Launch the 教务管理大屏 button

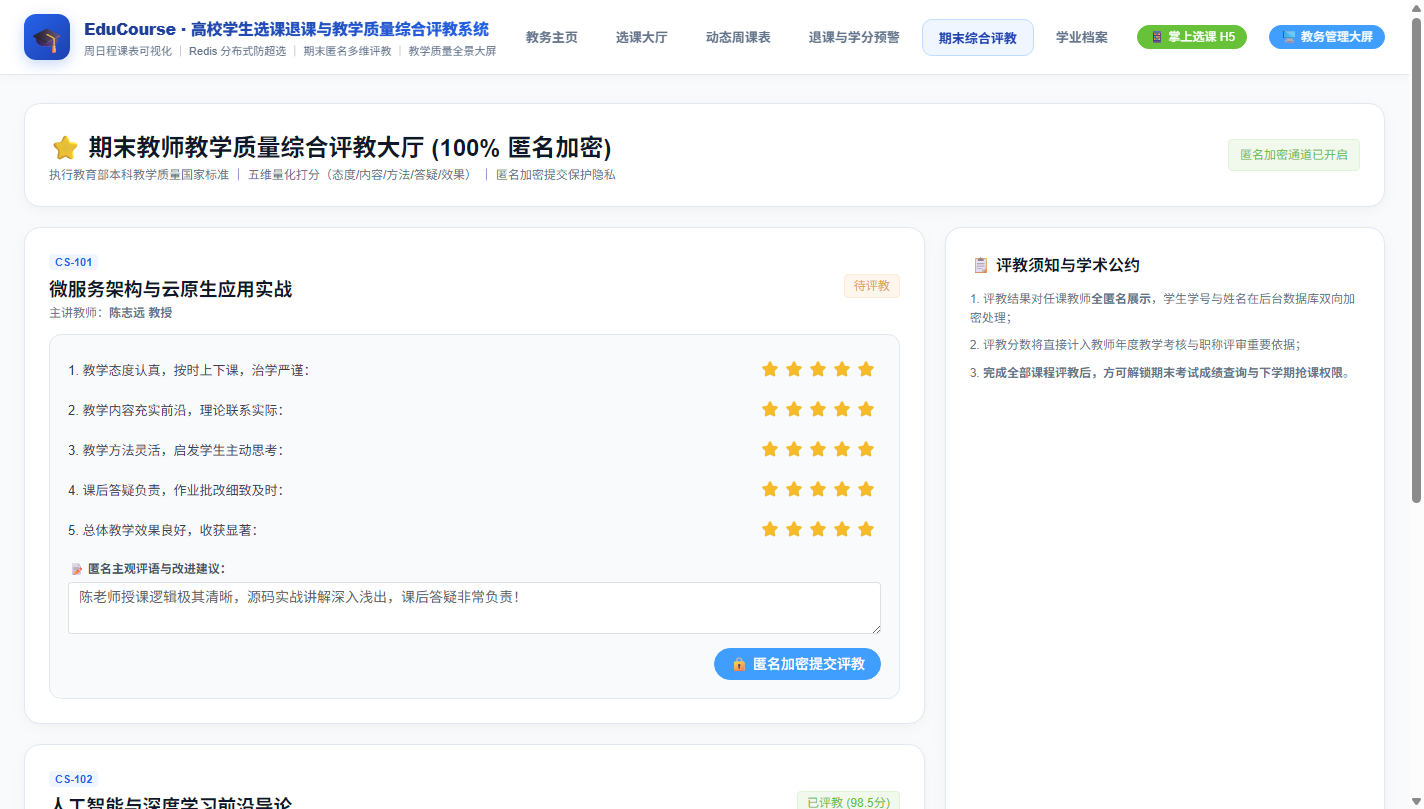(1327, 37)
